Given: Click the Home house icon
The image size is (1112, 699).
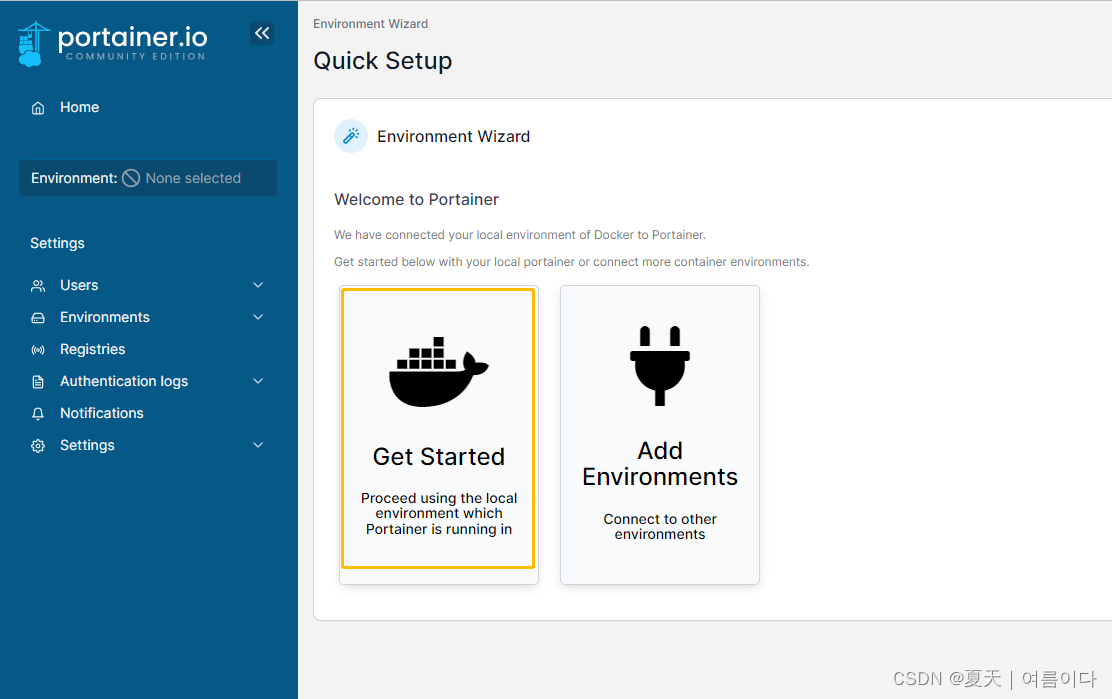Looking at the screenshot, I should coord(38,108).
